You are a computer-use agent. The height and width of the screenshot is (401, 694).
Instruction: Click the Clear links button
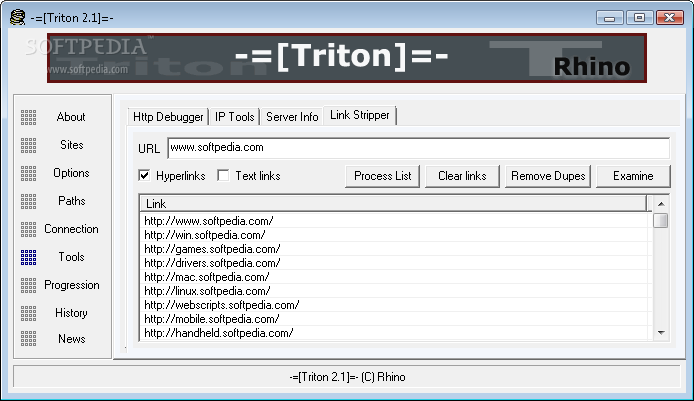462,176
